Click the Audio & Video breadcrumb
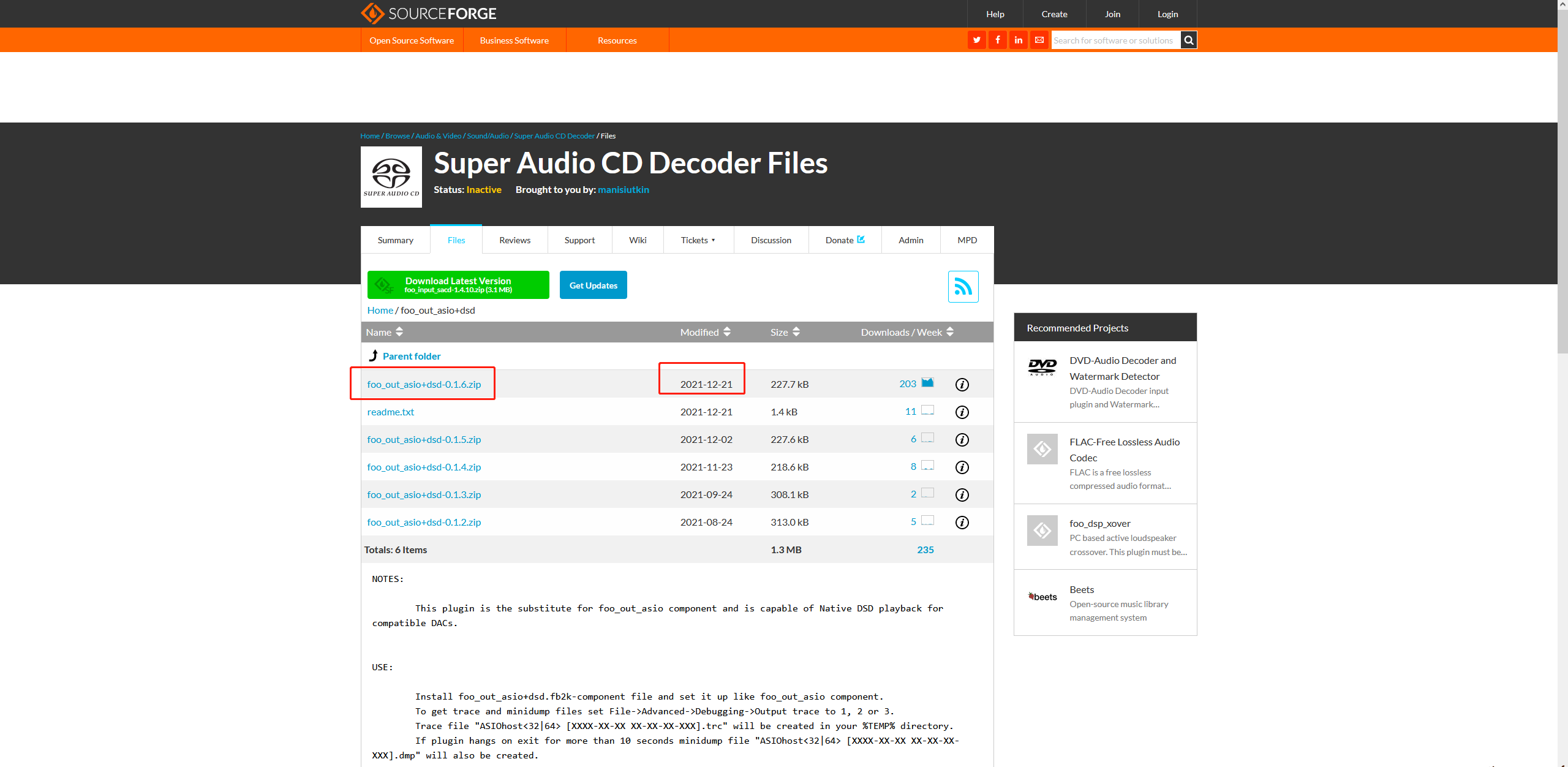The image size is (1568, 767). [438, 136]
